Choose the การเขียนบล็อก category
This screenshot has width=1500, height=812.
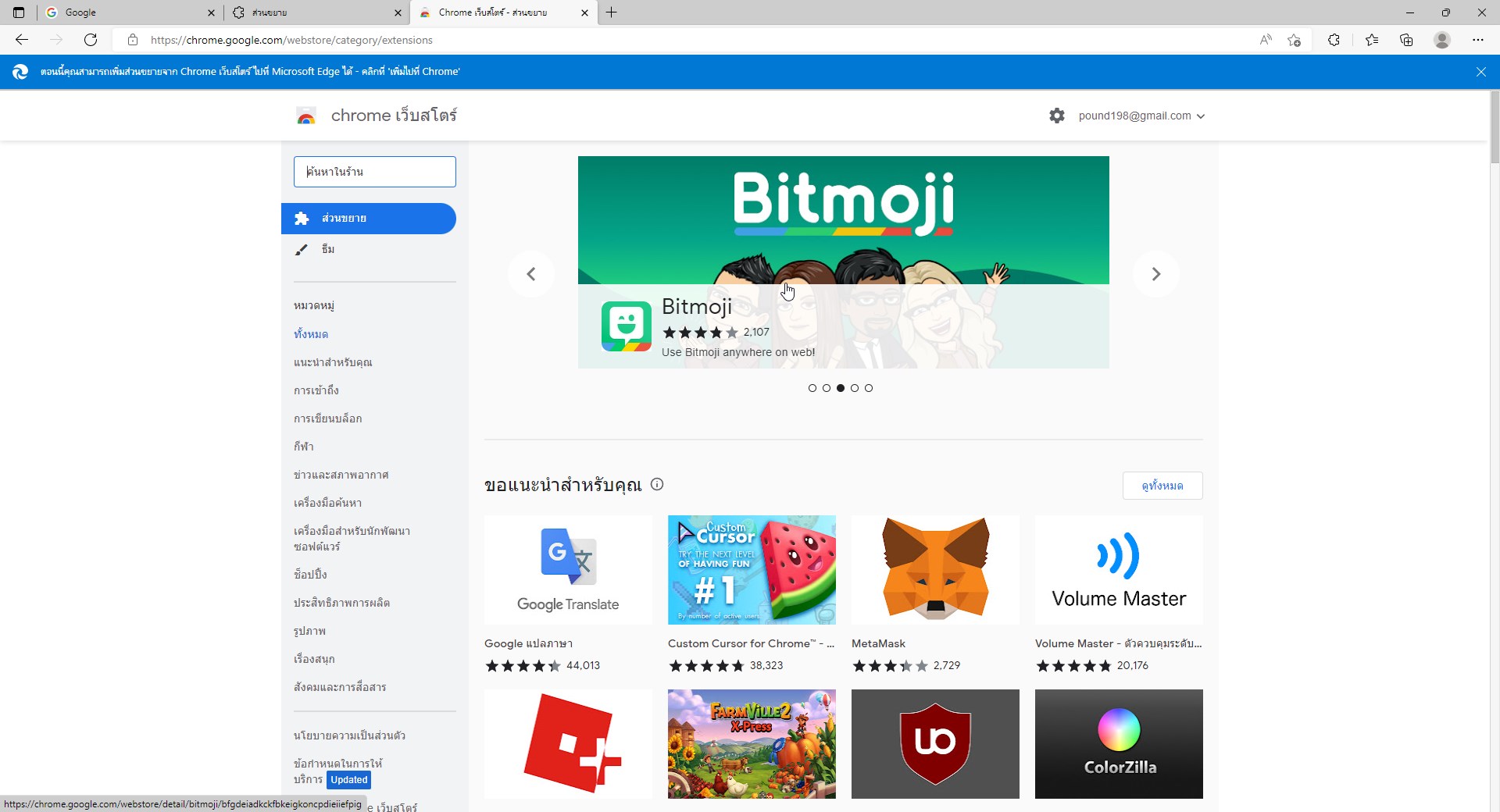click(x=328, y=418)
